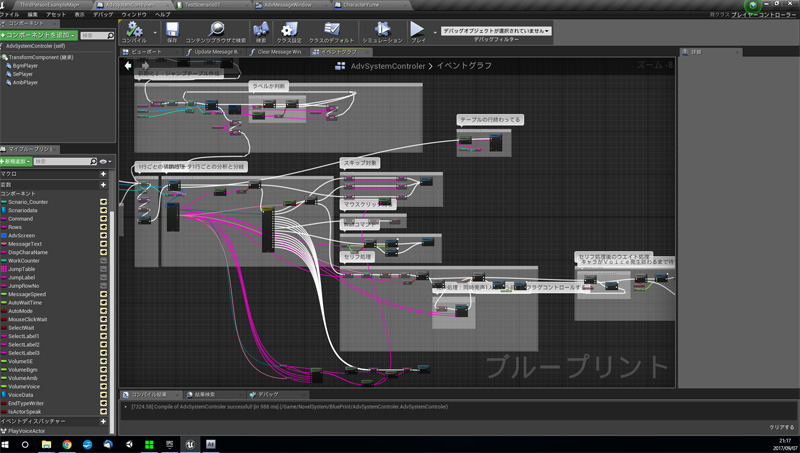Switch to Clear Message Win tab
800x453 pixels.
pos(279,52)
